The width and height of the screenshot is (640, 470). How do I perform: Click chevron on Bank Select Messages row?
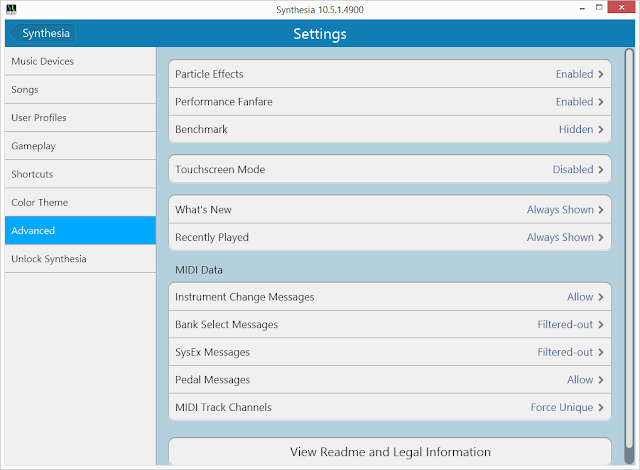[x=601, y=325]
